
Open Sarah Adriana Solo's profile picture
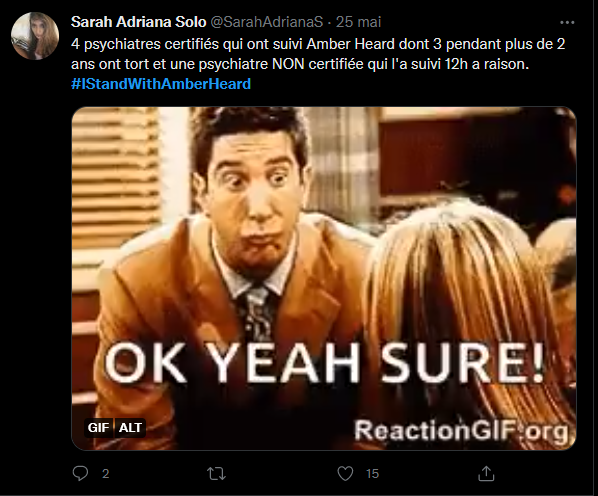point(35,36)
